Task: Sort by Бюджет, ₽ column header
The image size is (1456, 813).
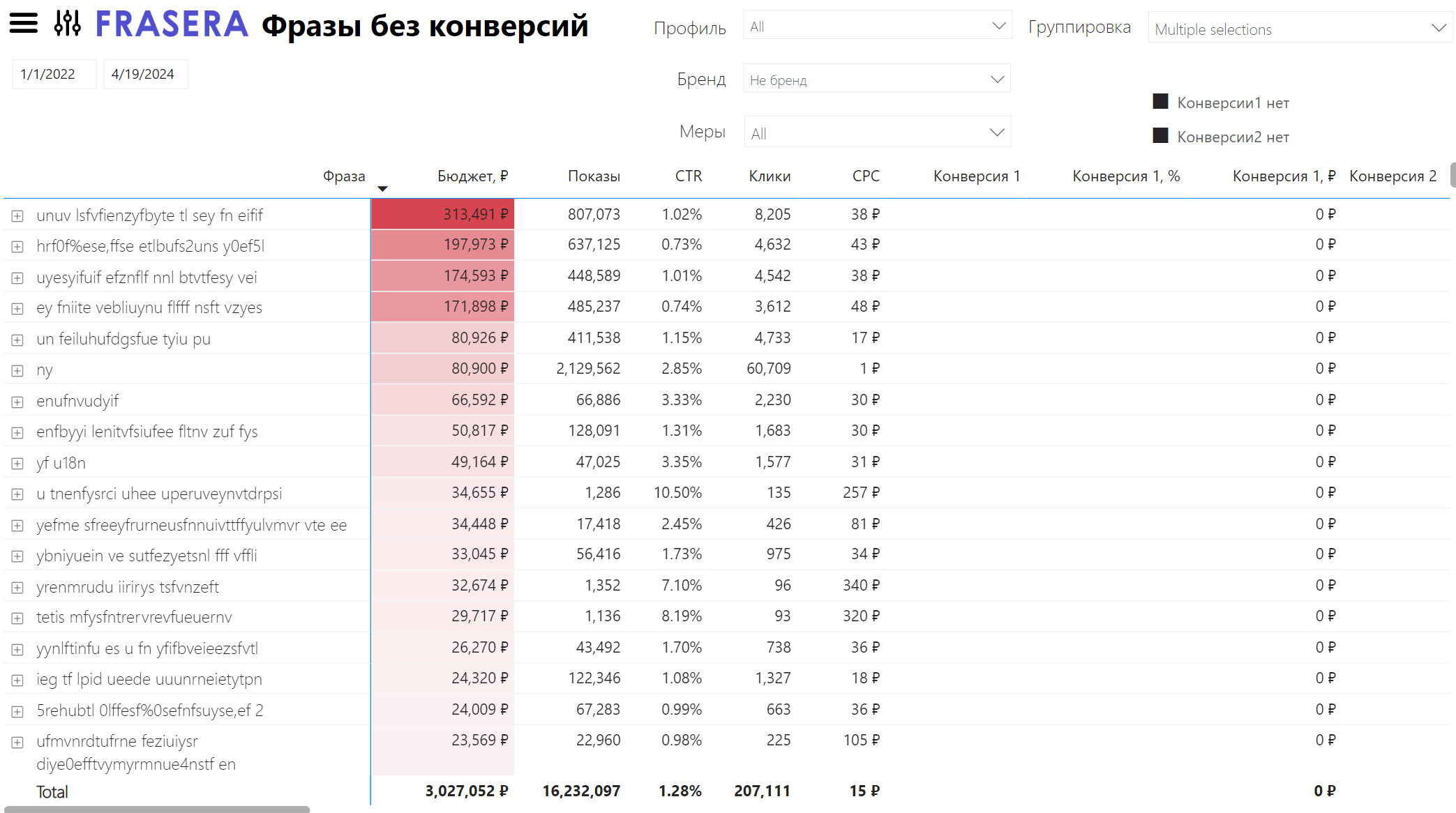Action: (472, 176)
